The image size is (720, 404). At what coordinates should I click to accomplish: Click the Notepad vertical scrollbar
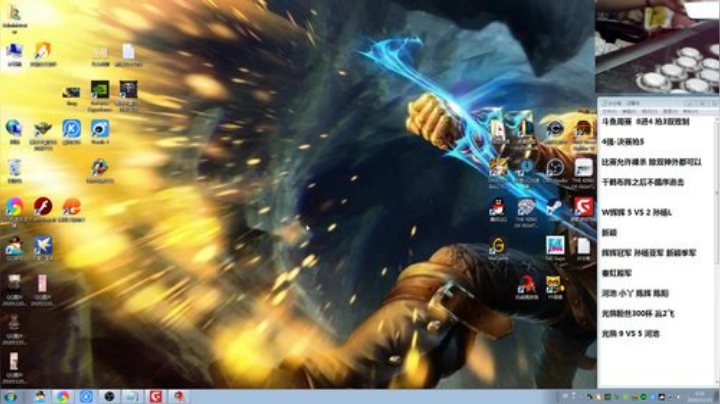(x=716, y=250)
